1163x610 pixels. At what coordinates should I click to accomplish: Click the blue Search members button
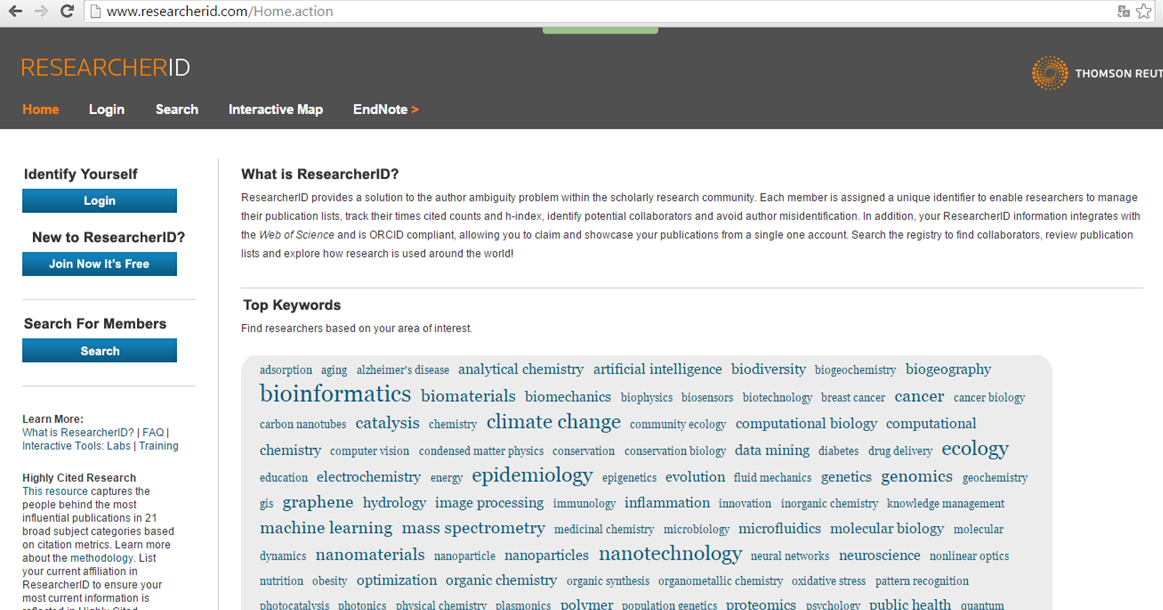pyautogui.click(x=99, y=350)
